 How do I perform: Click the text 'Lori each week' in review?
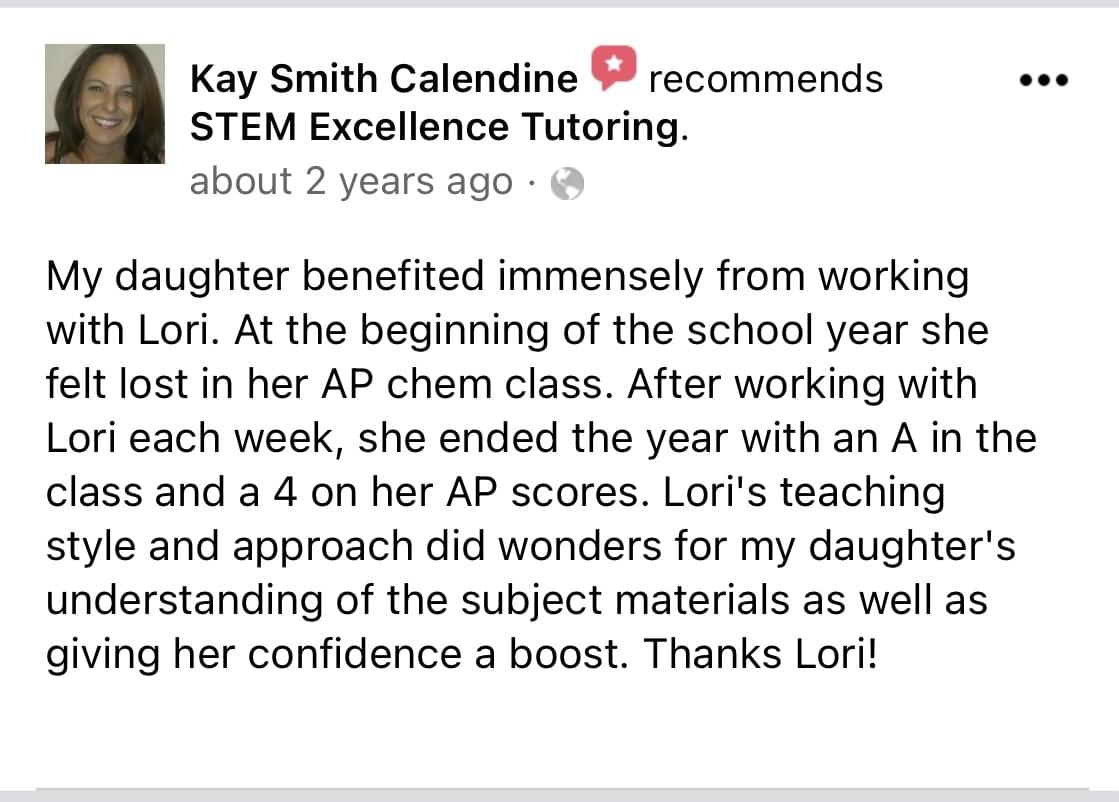[191, 438]
